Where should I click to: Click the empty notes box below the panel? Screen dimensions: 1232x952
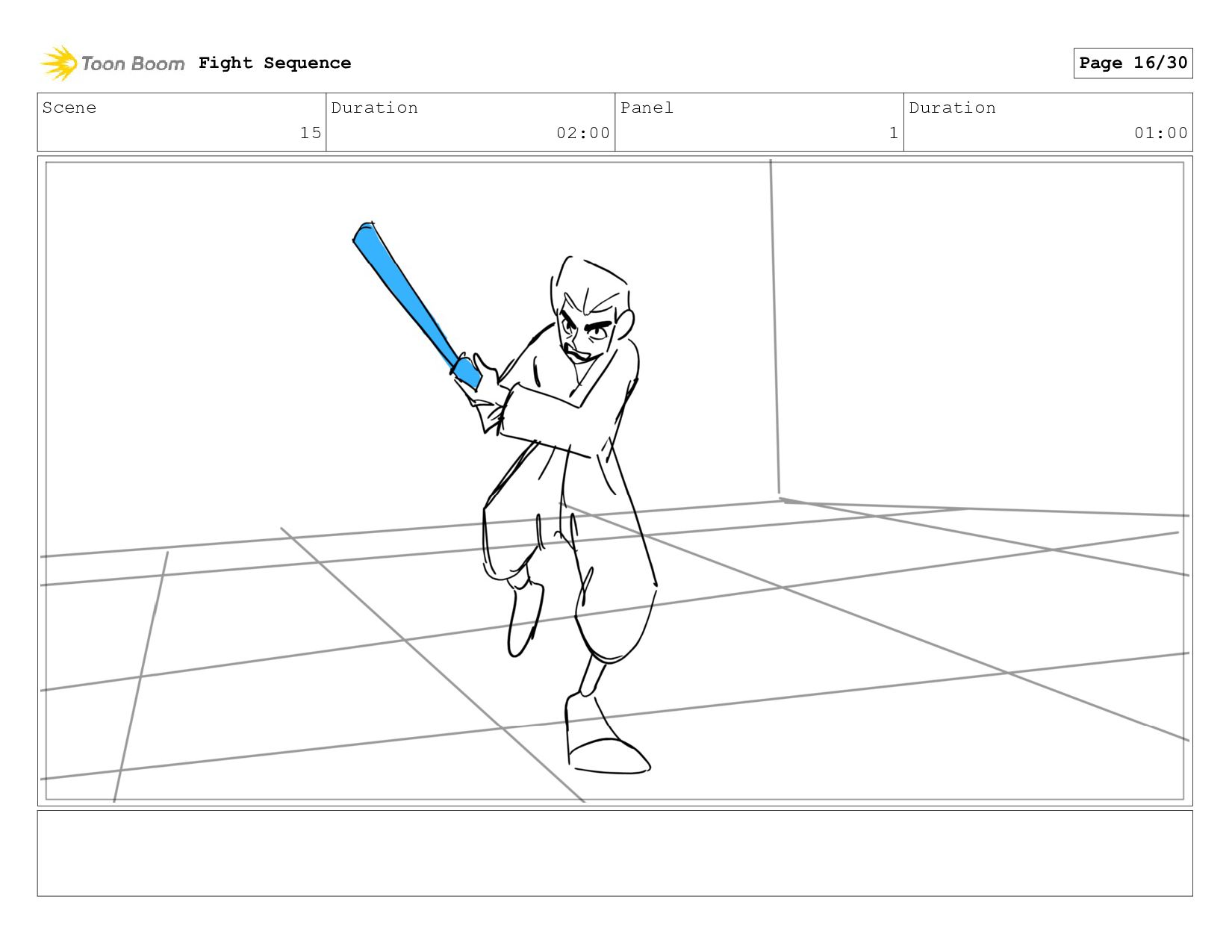[x=615, y=853]
